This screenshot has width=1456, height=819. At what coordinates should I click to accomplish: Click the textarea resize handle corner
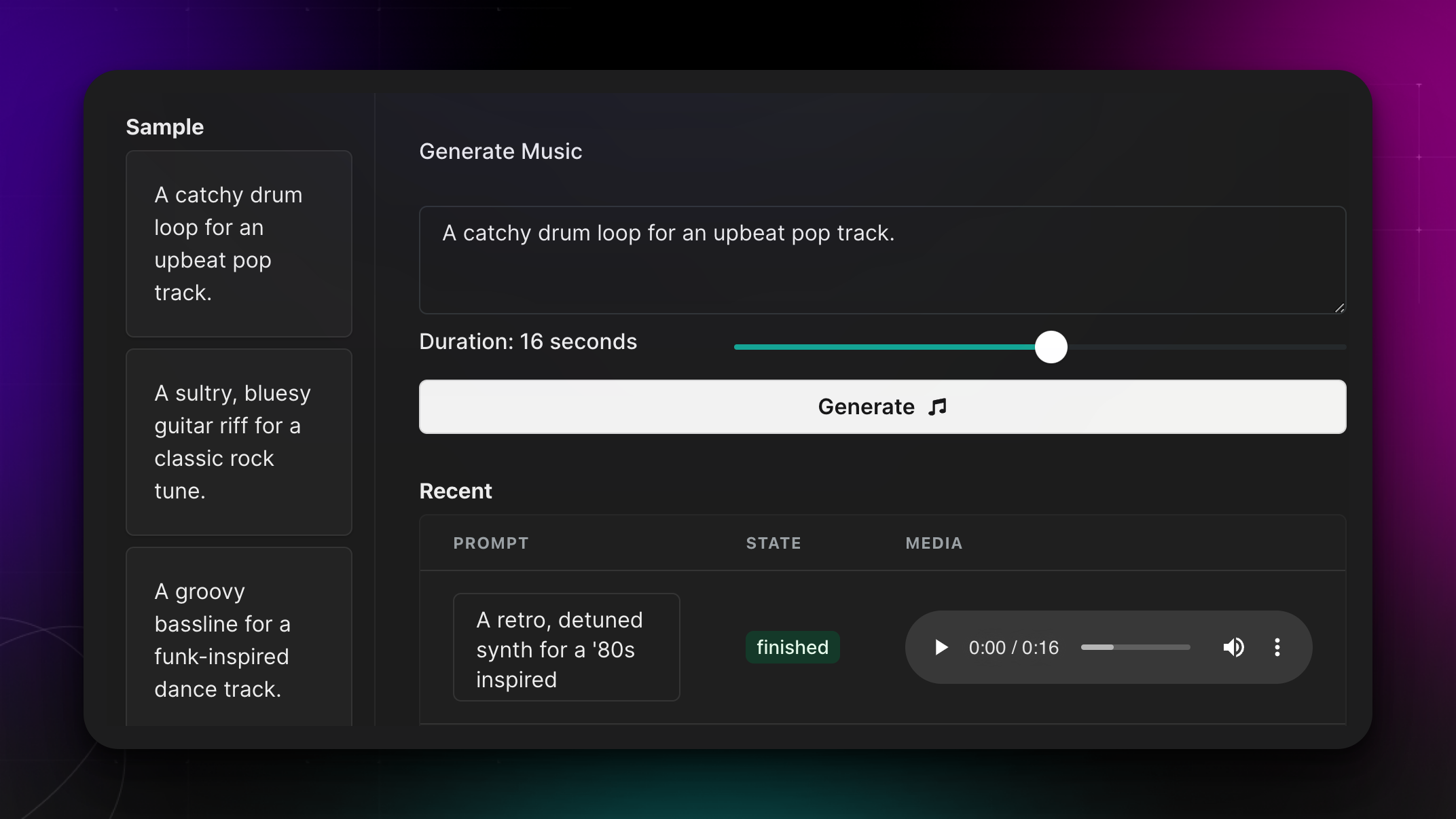tap(1339, 308)
